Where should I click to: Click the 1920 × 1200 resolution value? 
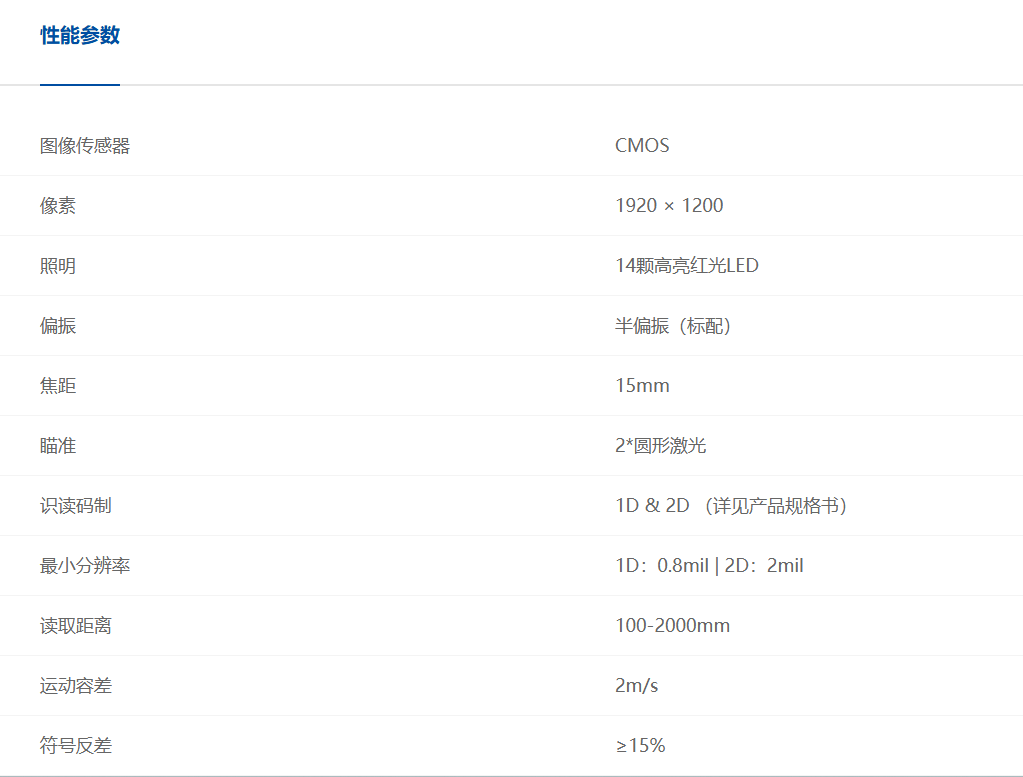[x=669, y=206]
